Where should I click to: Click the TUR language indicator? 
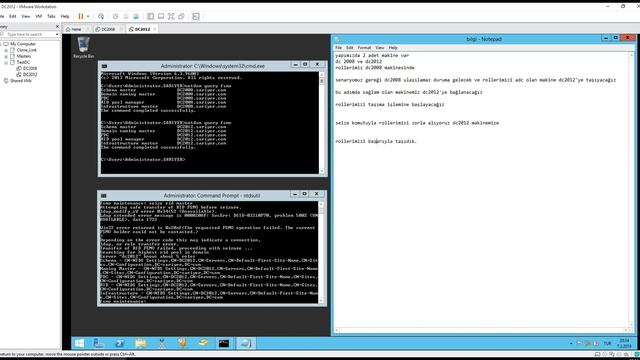pyautogui.click(x=607, y=344)
